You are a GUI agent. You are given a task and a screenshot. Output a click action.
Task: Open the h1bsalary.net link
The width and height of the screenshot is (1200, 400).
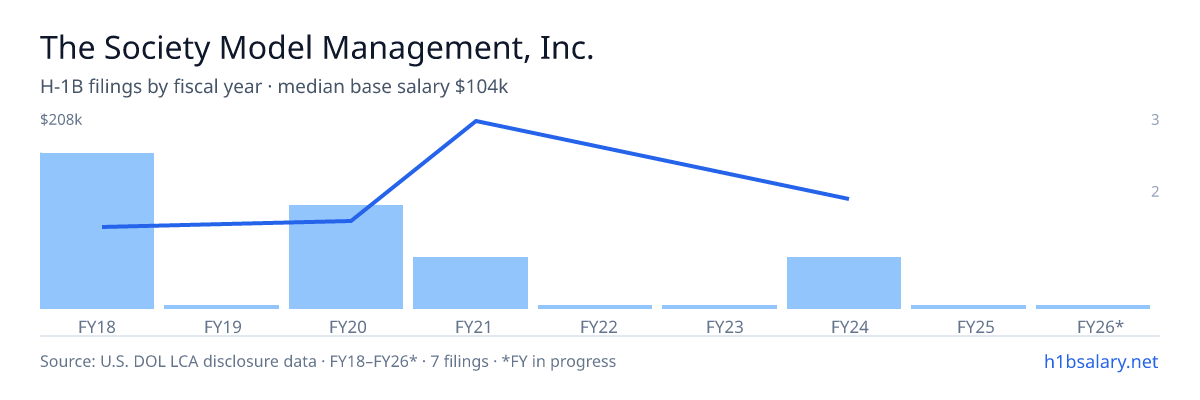(1100, 361)
